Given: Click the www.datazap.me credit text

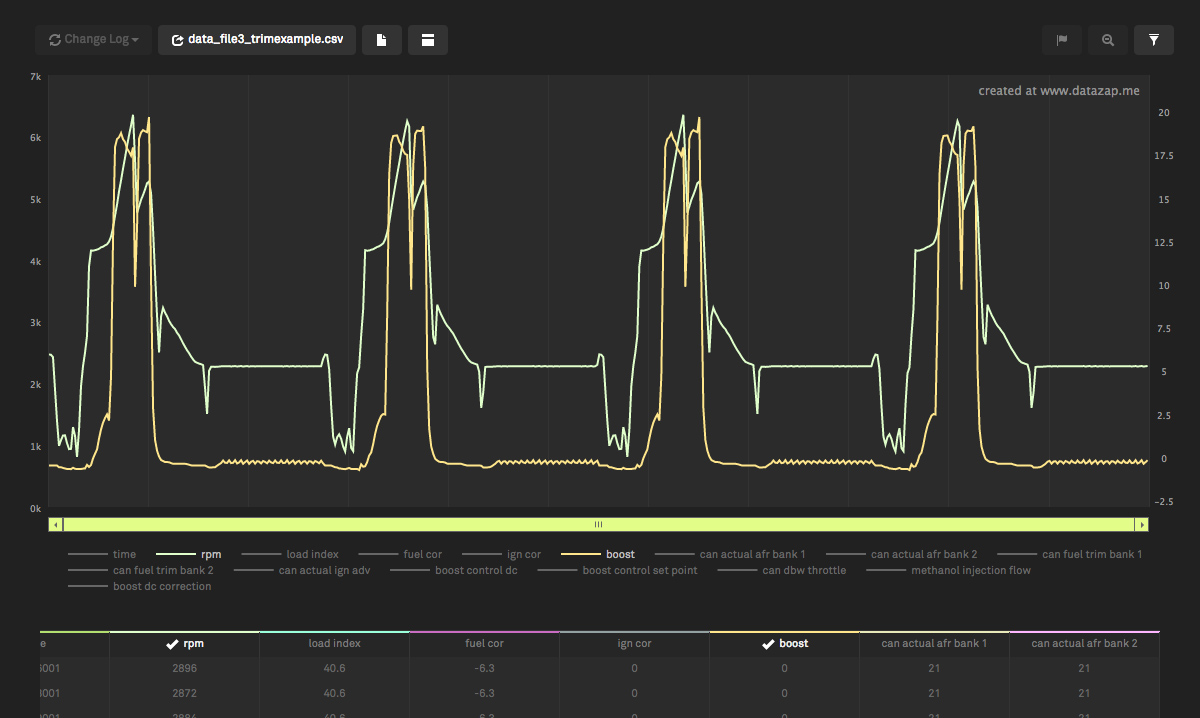Looking at the screenshot, I should (1058, 91).
